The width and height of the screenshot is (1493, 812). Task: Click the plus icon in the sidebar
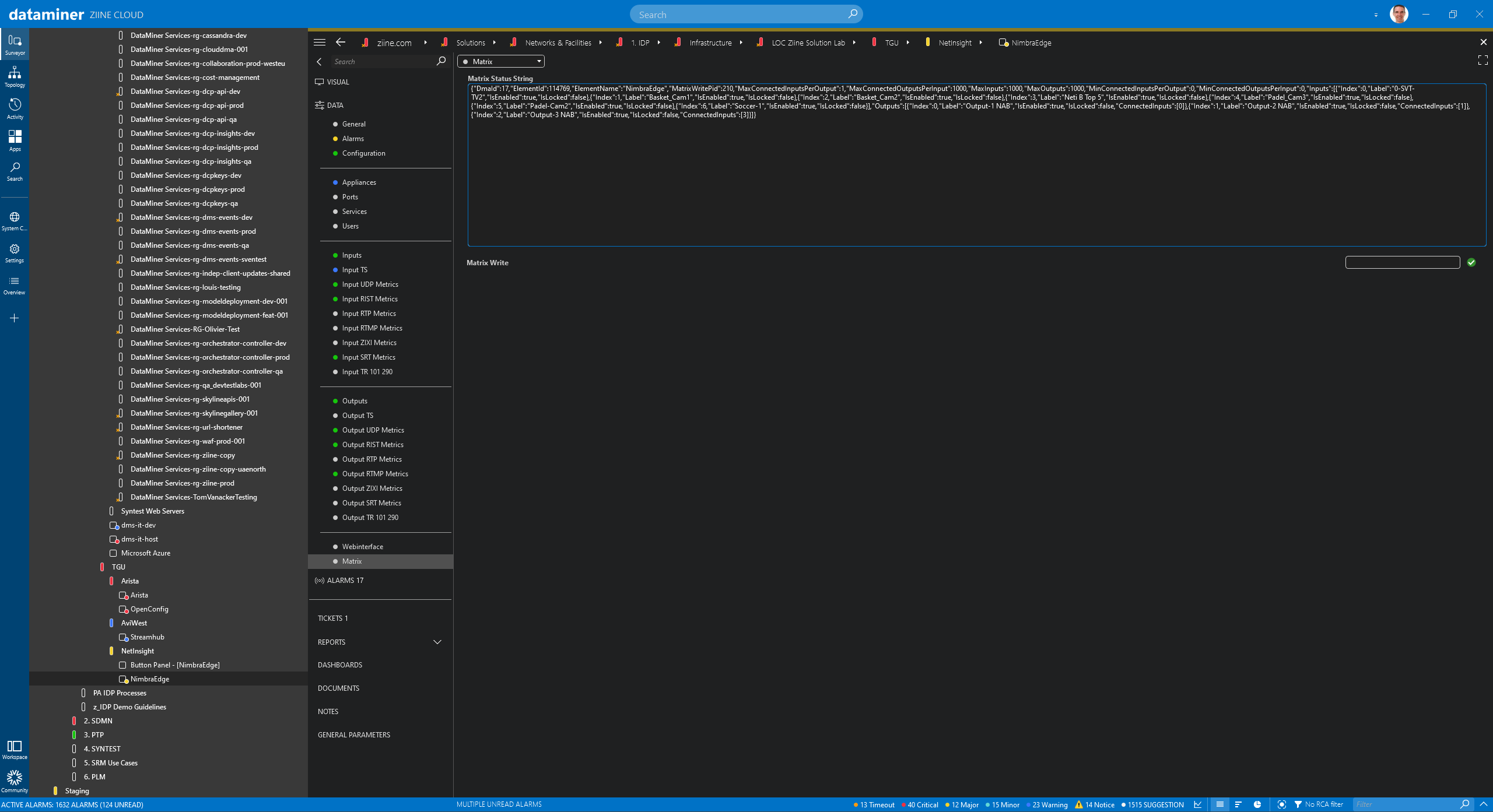click(15, 318)
